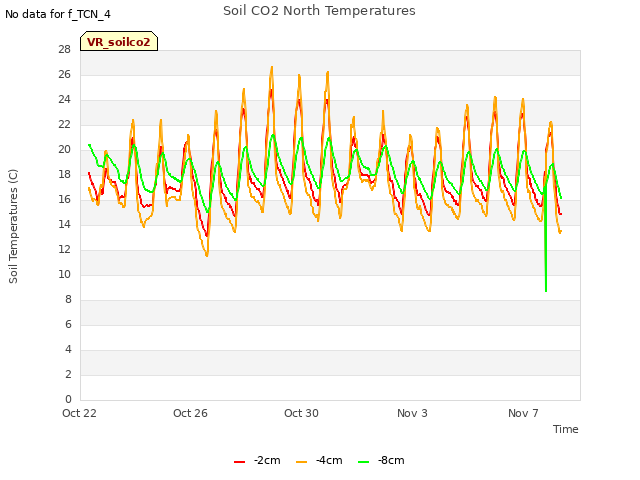Click the Nov 3 x-axis tick label

tap(412, 413)
